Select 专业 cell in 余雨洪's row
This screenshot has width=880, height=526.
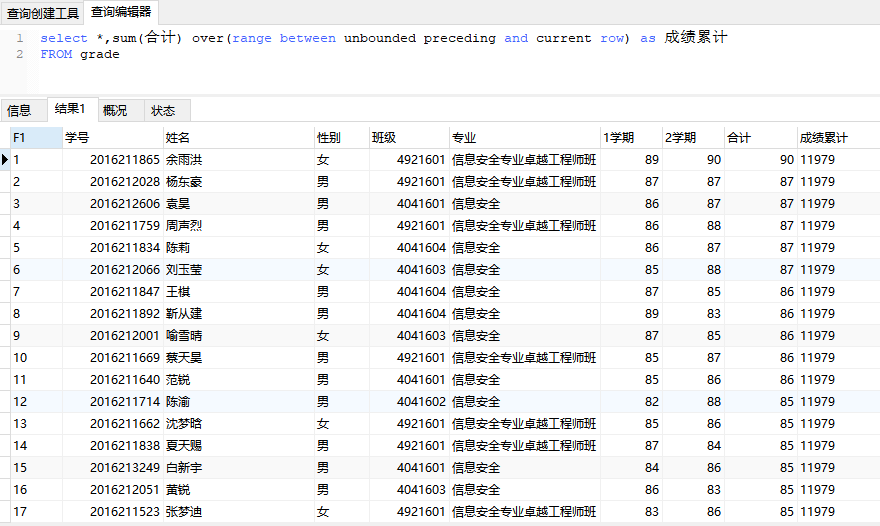point(525,160)
